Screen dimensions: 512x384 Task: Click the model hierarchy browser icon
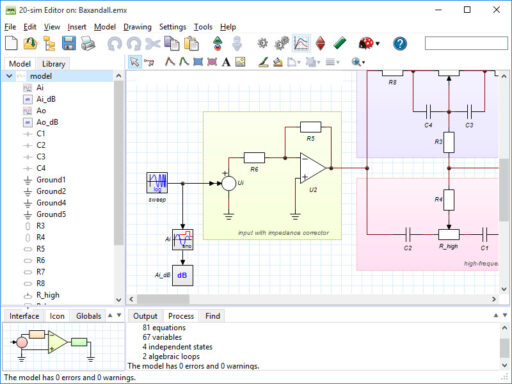(x=49, y=44)
